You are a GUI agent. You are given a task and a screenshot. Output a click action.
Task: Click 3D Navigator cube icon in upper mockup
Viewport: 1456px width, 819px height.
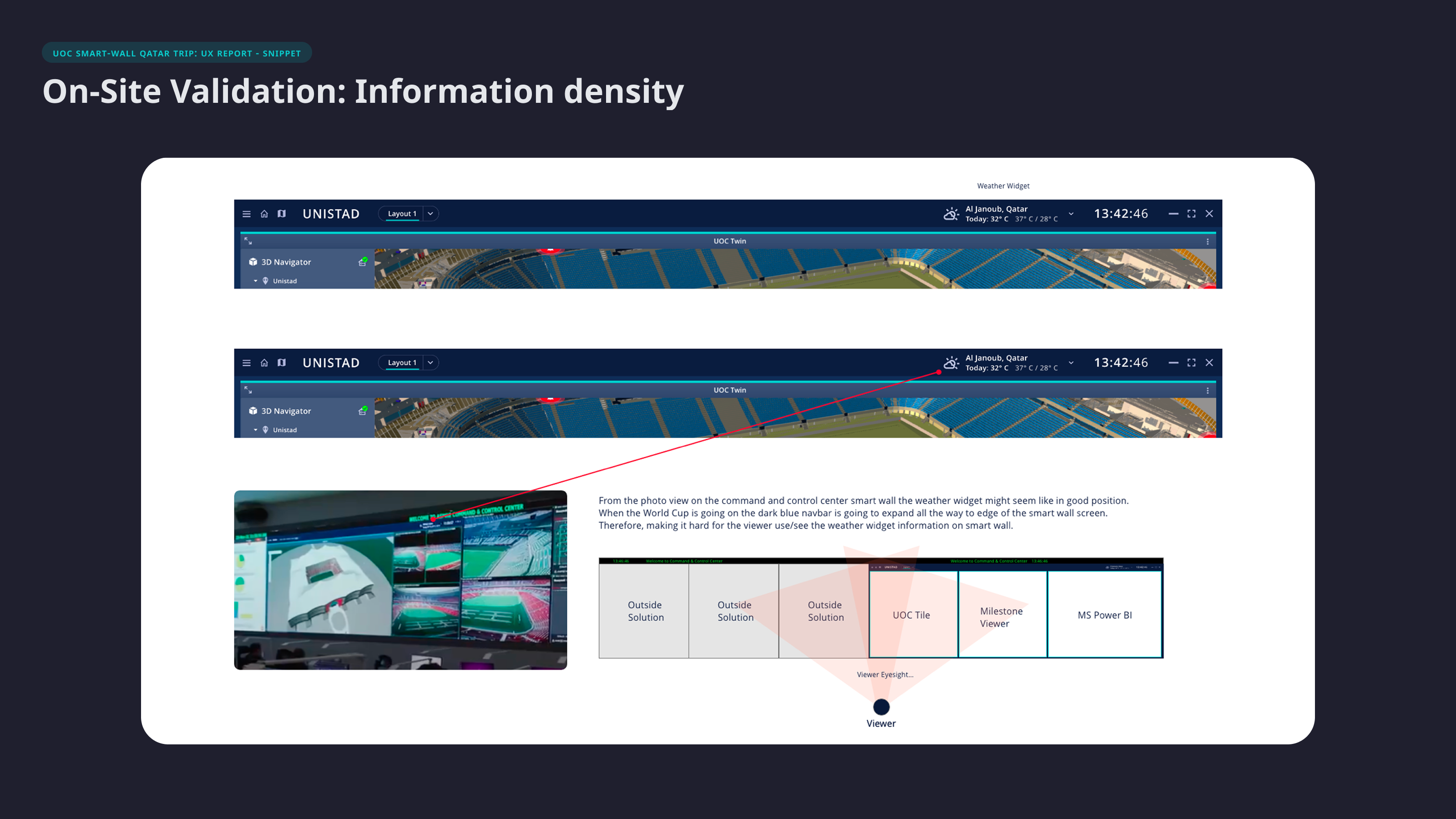[x=253, y=262]
